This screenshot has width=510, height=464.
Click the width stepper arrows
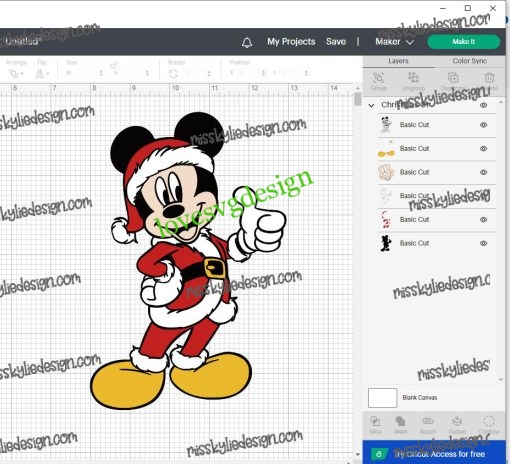point(101,73)
